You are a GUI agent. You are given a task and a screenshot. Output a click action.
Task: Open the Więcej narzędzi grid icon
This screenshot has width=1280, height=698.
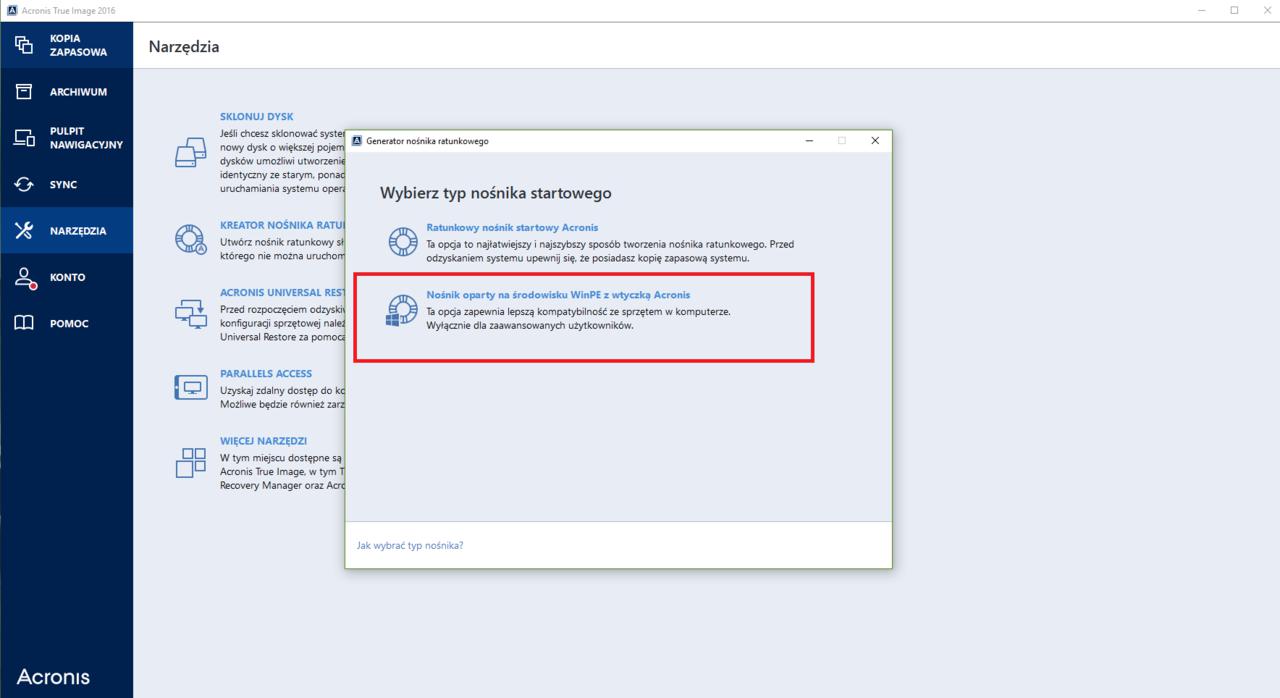190,461
